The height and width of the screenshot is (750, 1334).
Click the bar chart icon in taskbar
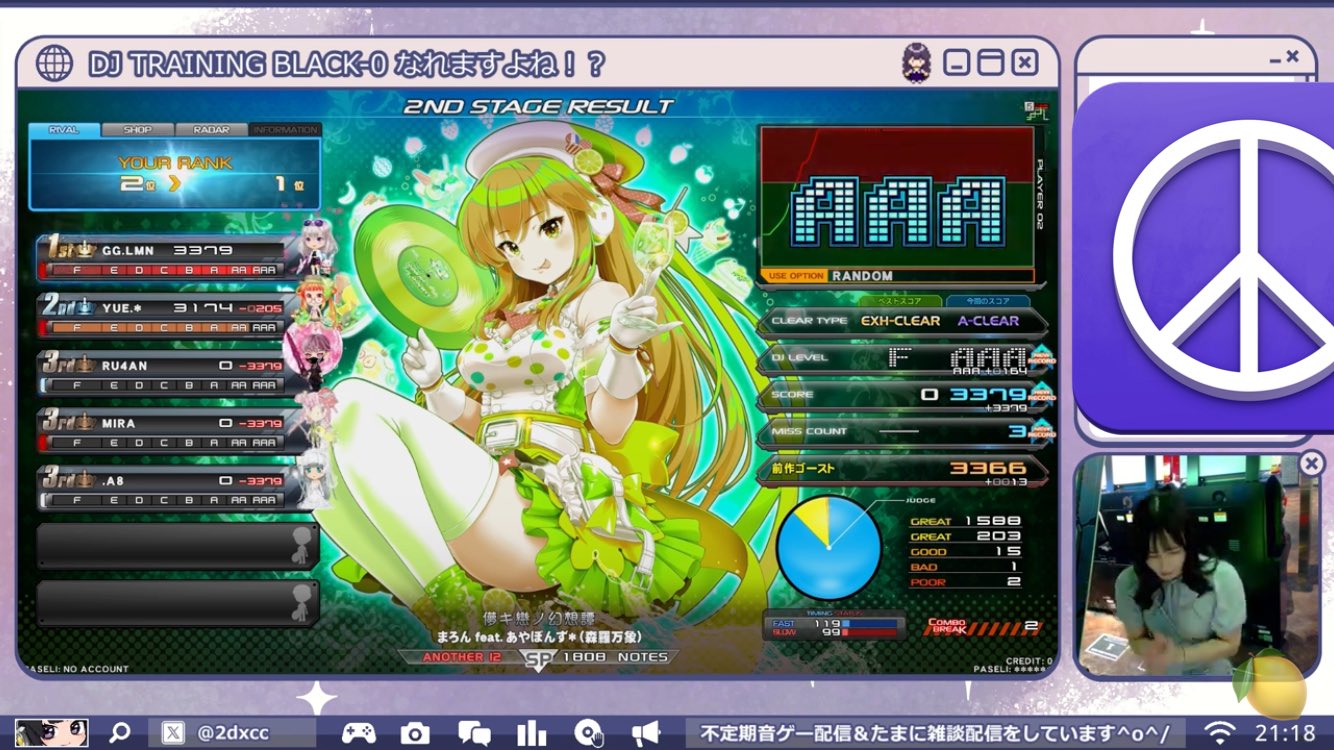coord(531,733)
